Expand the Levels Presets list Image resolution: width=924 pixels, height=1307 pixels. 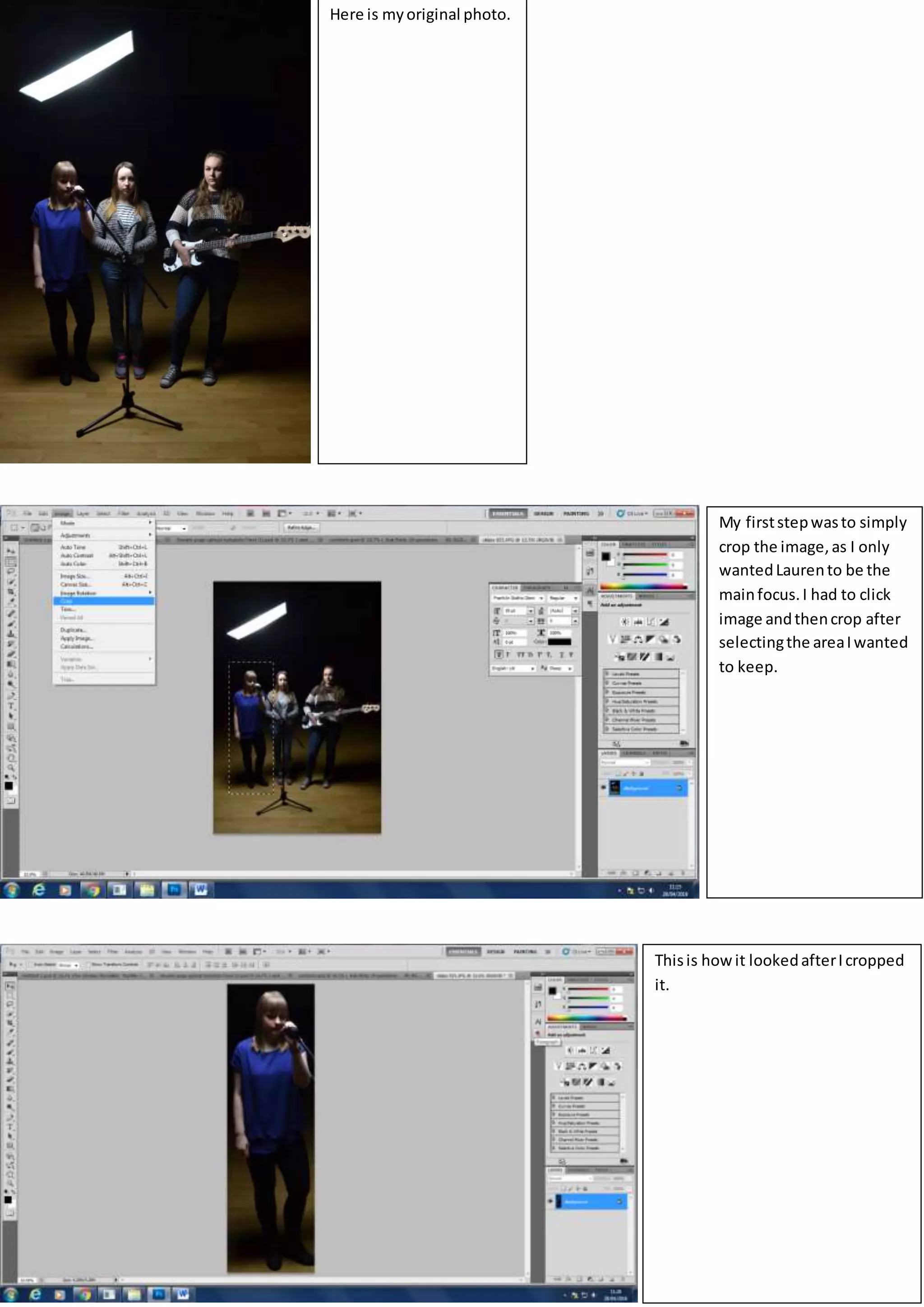[607, 673]
